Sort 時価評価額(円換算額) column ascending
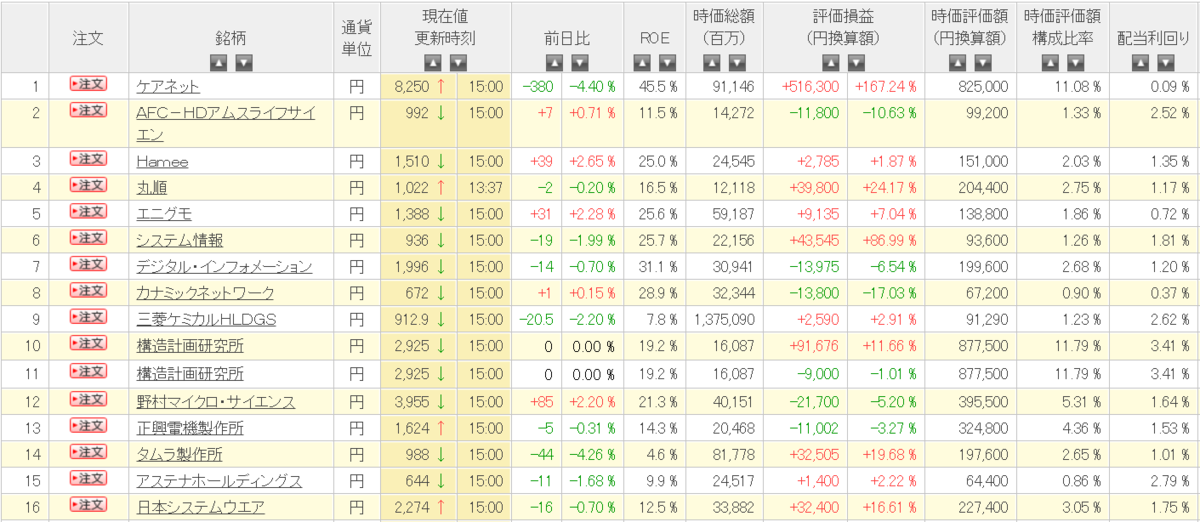 (956, 63)
